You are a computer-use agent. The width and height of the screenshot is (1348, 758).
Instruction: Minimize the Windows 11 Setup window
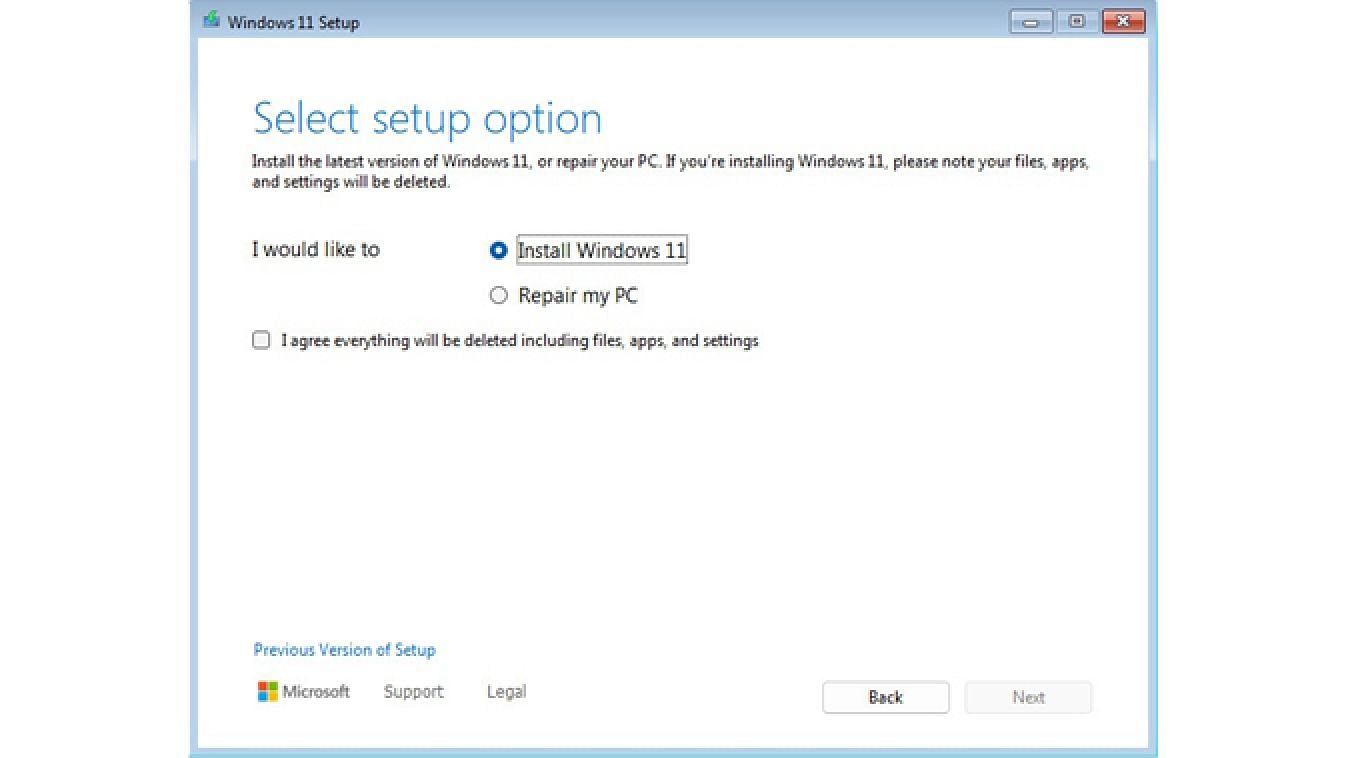click(1030, 21)
